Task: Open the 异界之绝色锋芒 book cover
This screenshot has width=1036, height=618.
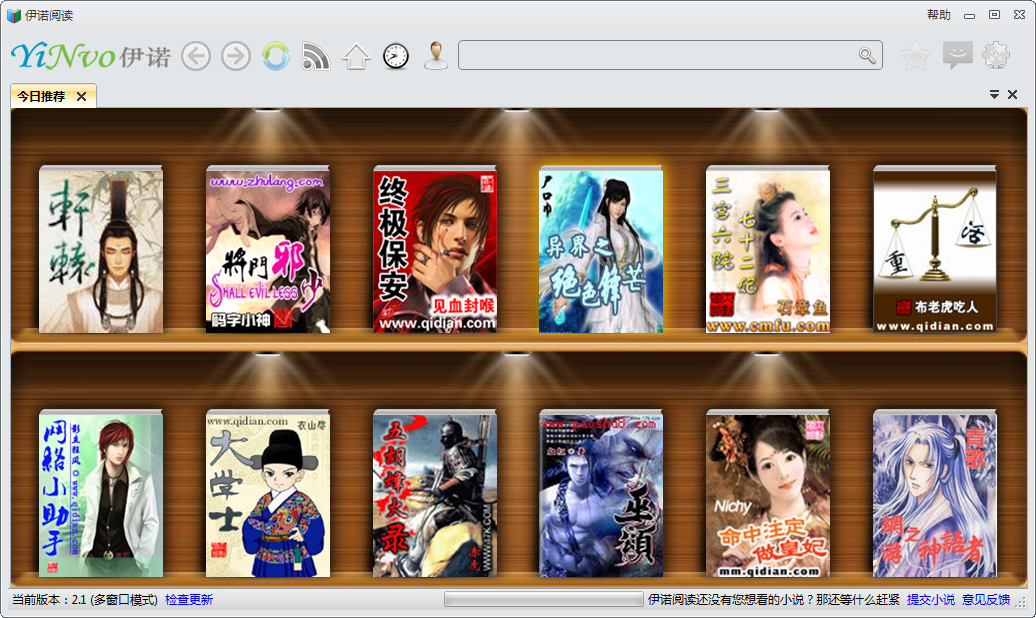Action: coord(601,249)
